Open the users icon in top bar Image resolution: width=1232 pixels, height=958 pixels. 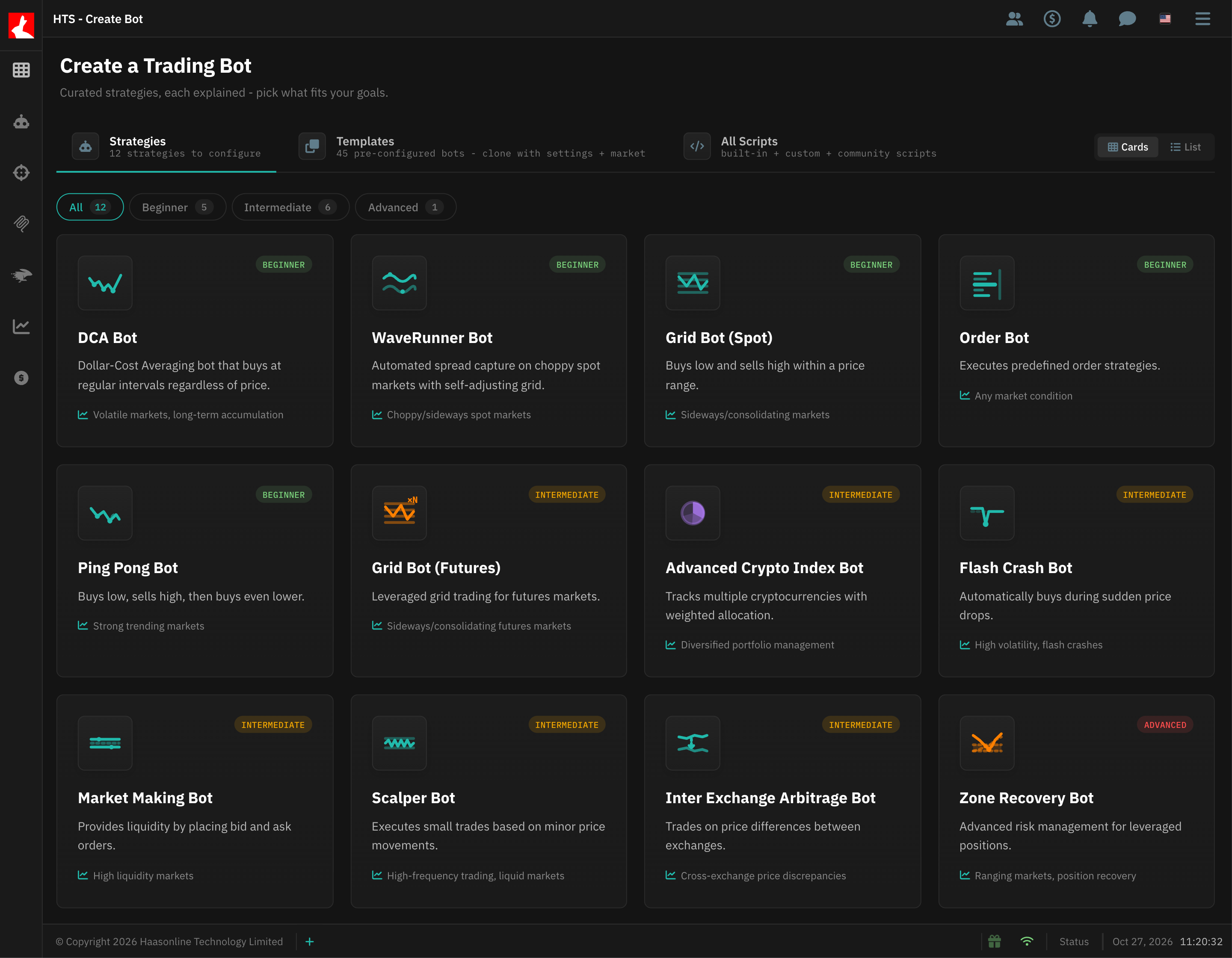pyautogui.click(x=1014, y=19)
